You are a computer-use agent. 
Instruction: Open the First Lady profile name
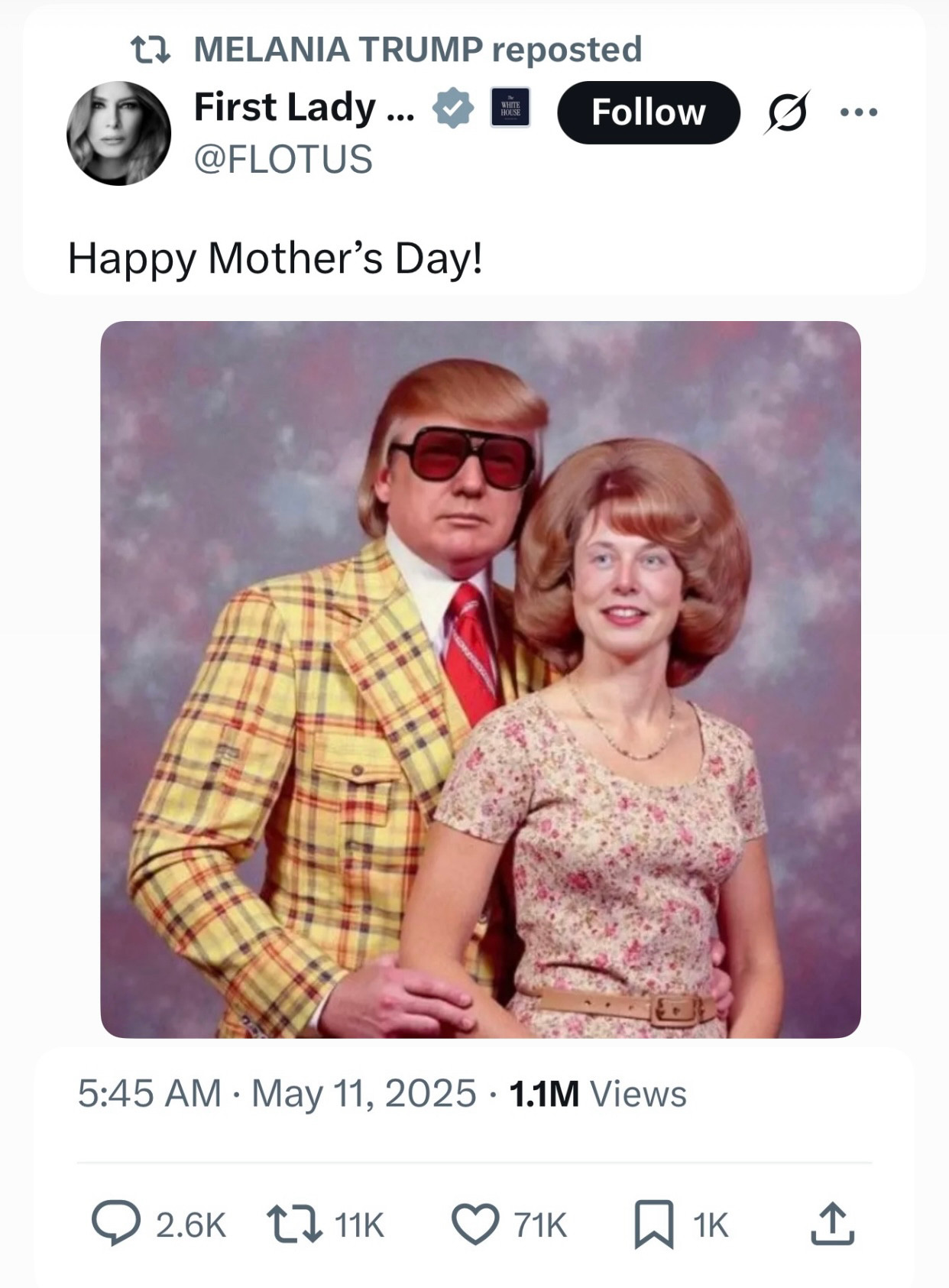coord(304,107)
